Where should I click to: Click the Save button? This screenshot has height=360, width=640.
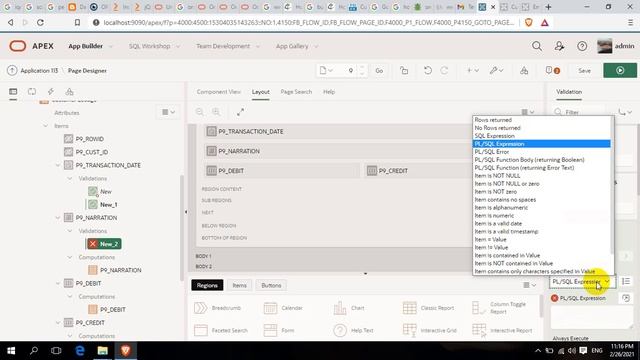coord(584,71)
